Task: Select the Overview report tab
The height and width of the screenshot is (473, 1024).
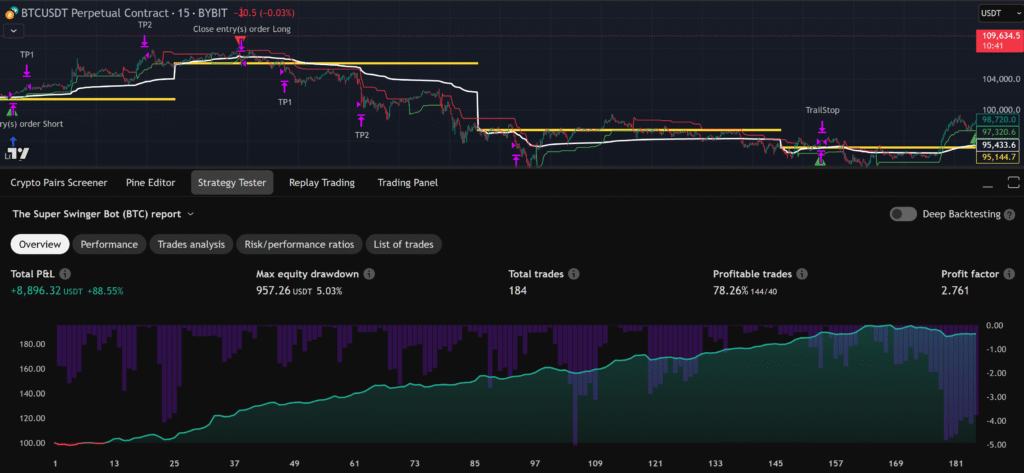Action: [x=40, y=244]
